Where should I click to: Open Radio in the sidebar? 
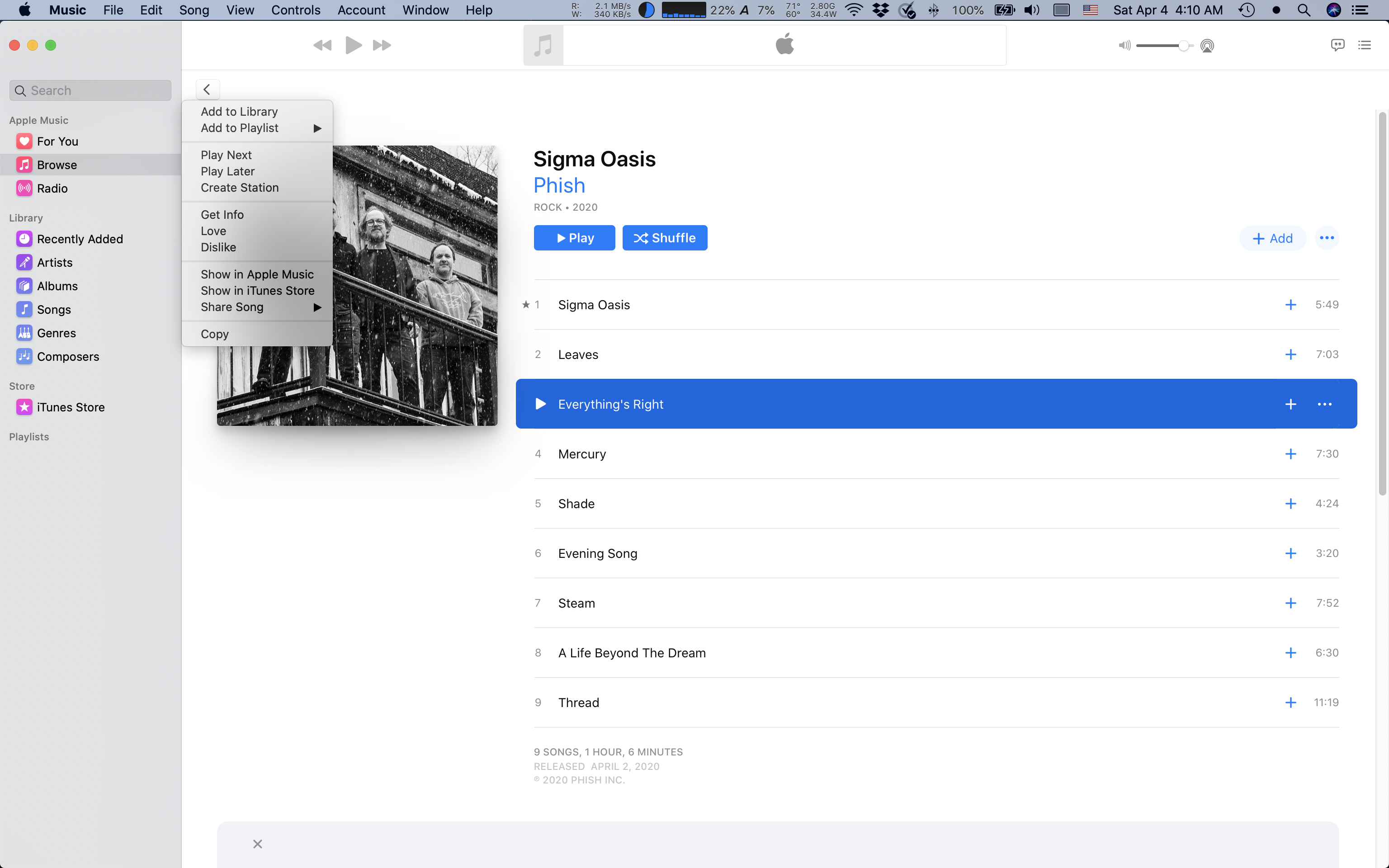point(52,189)
